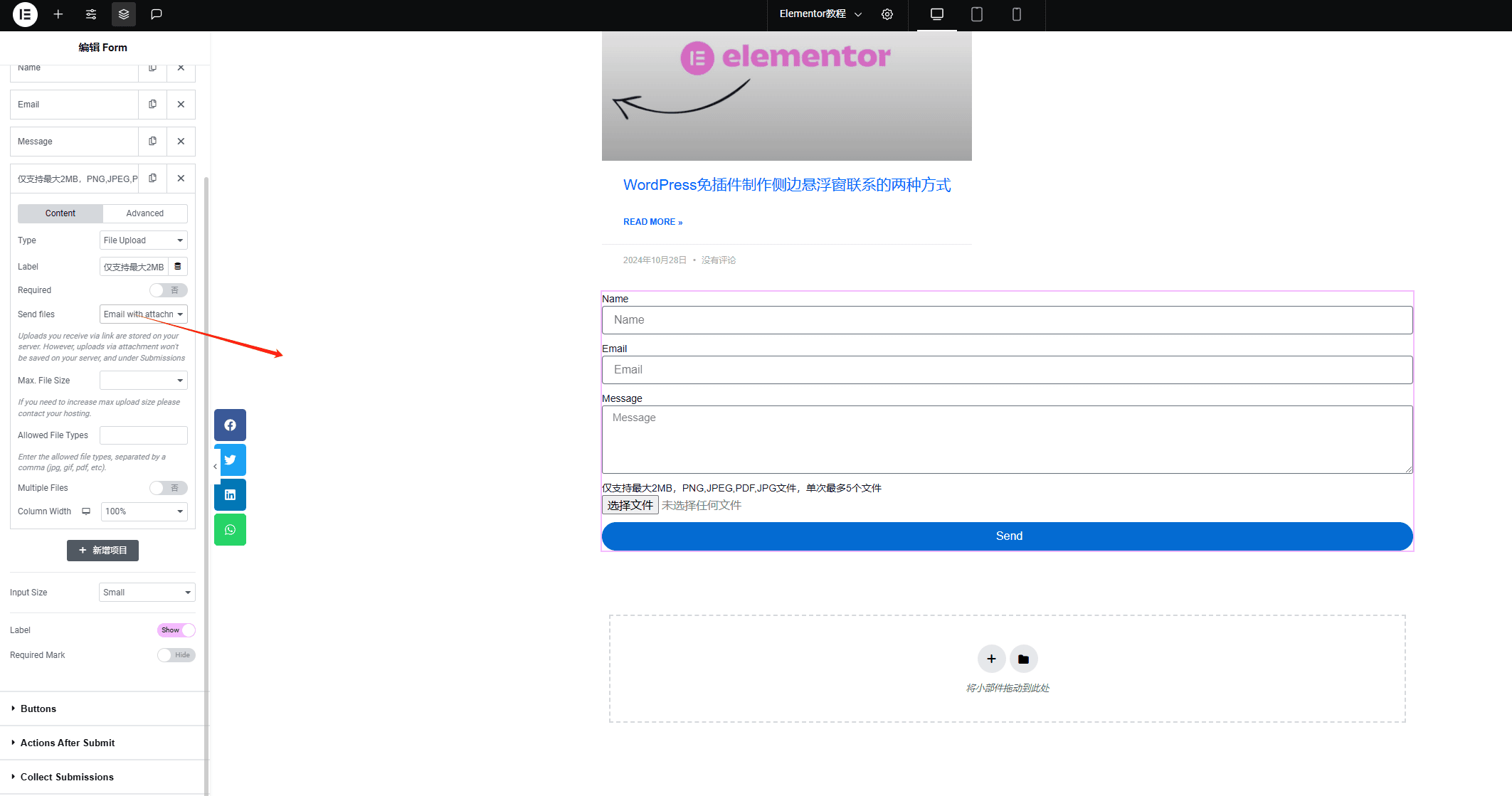
Task: Click the elementor article thumbnail image
Action: click(x=787, y=96)
